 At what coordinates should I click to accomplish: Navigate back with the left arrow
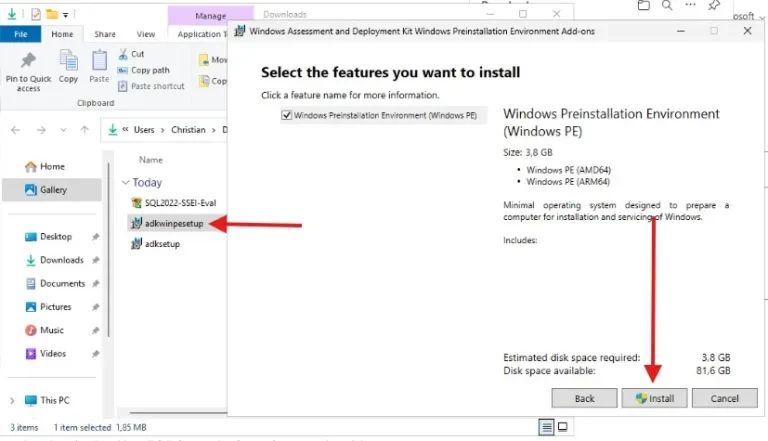16,130
